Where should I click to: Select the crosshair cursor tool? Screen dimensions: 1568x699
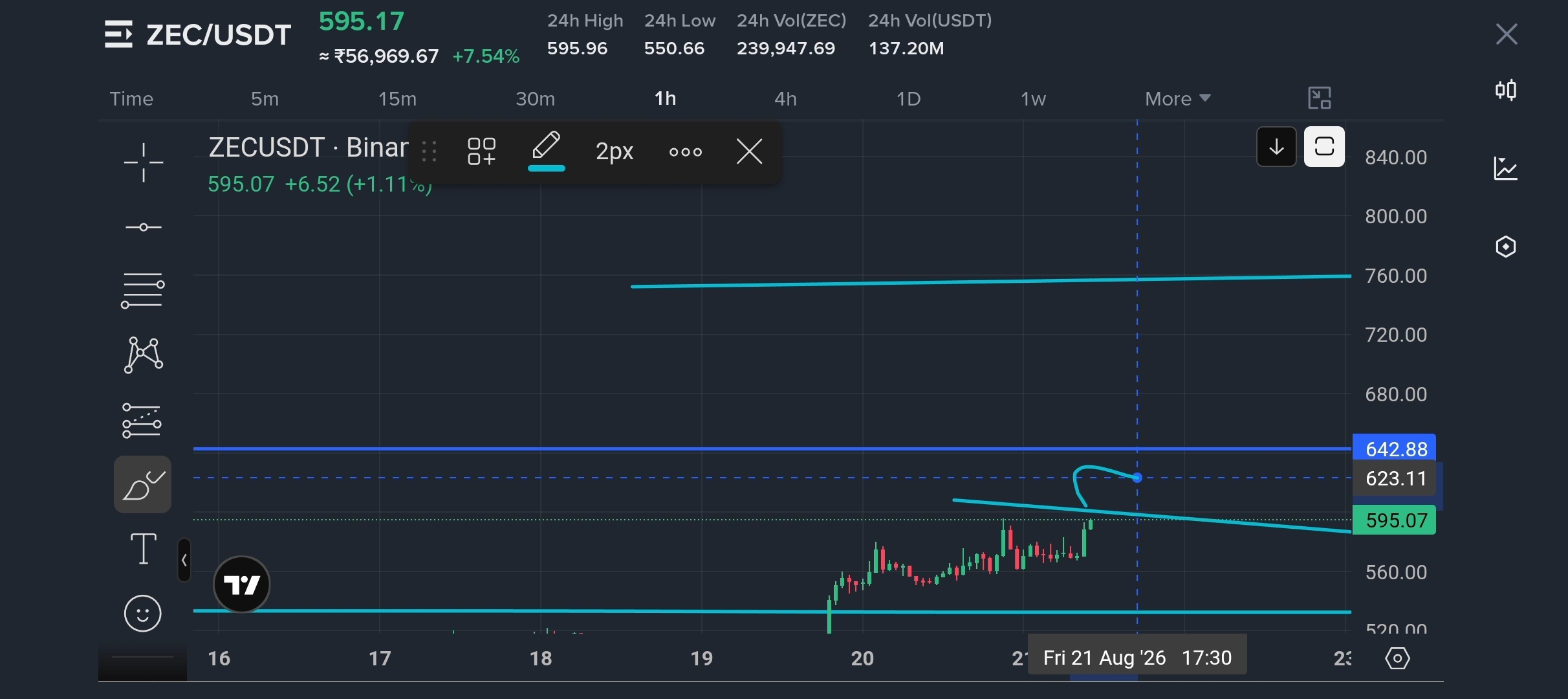click(x=143, y=162)
